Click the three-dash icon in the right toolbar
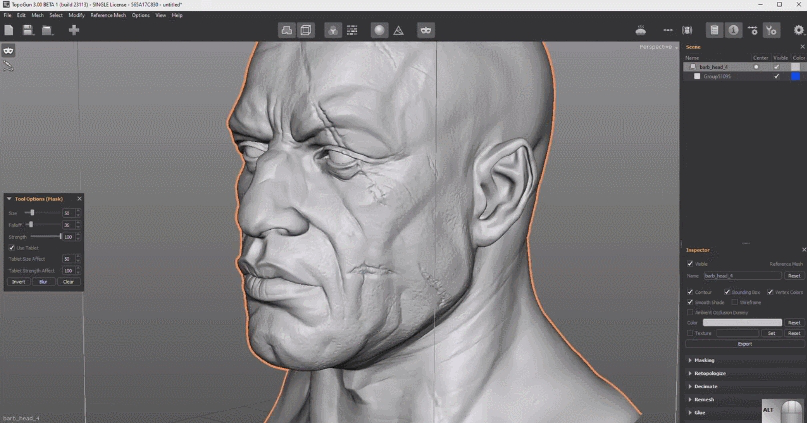 click(668, 30)
